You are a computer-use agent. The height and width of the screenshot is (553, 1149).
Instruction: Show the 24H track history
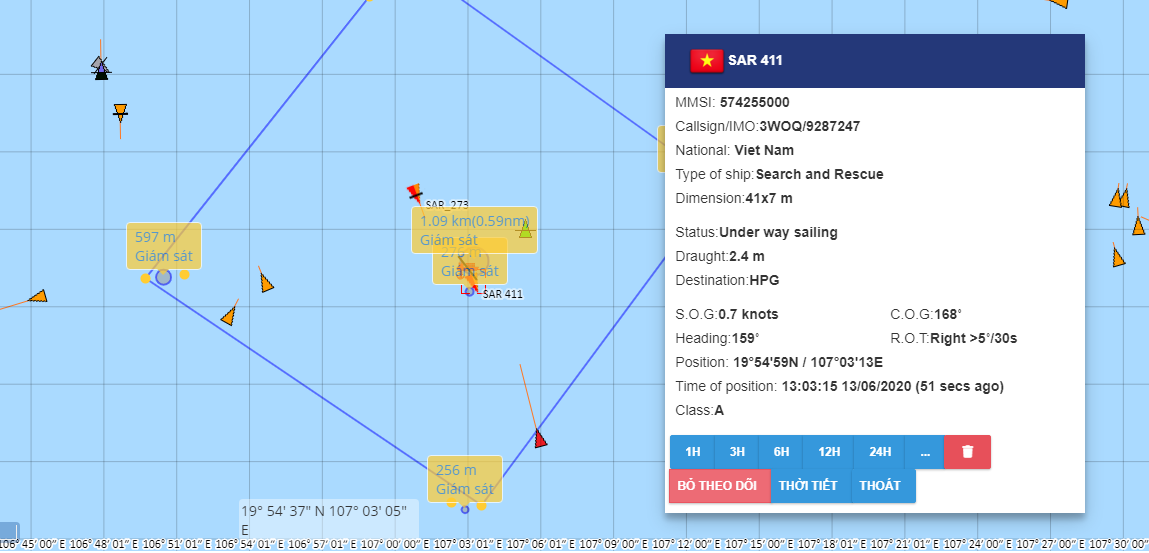click(x=880, y=452)
